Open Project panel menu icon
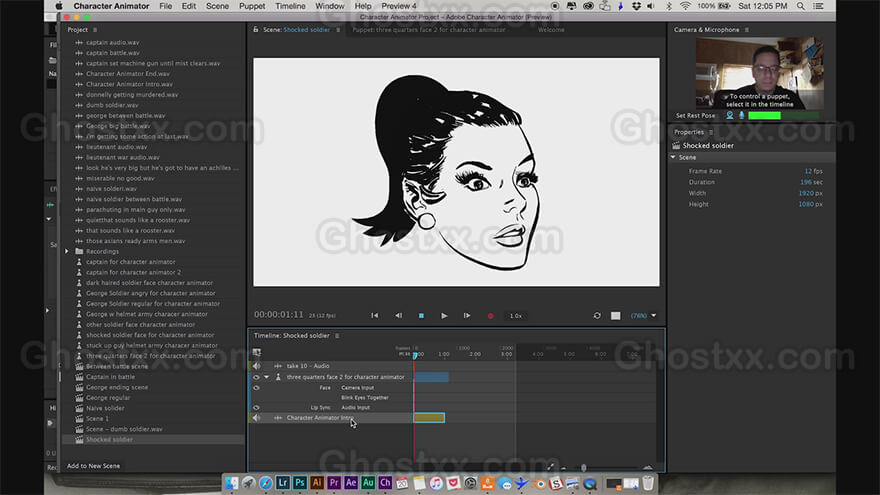The height and width of the screenshot is (495, 880). pyautogui.click(x=95, y=30)
